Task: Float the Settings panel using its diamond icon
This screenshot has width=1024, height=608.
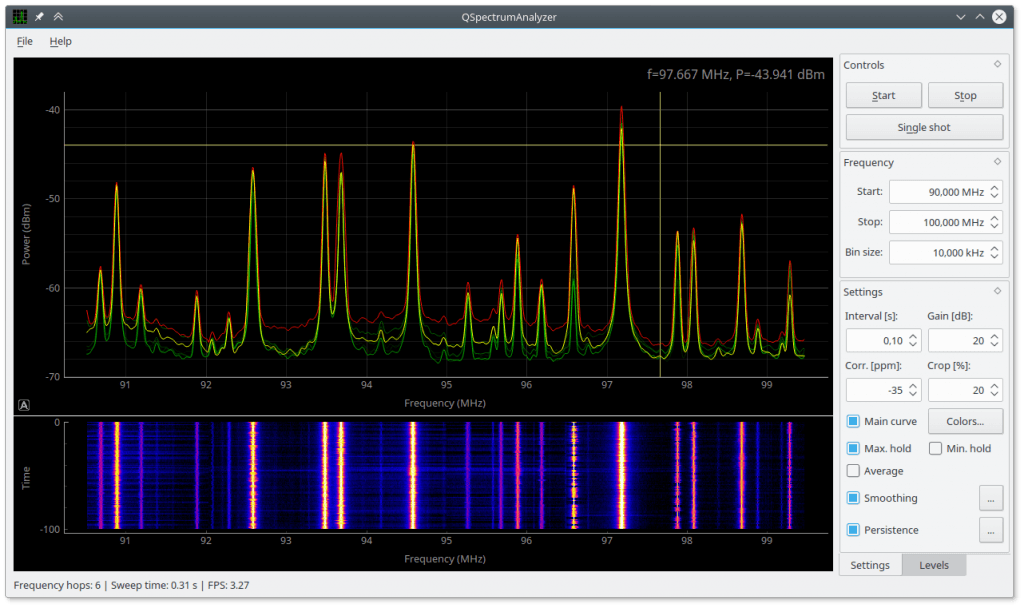Action: [996, 292]
